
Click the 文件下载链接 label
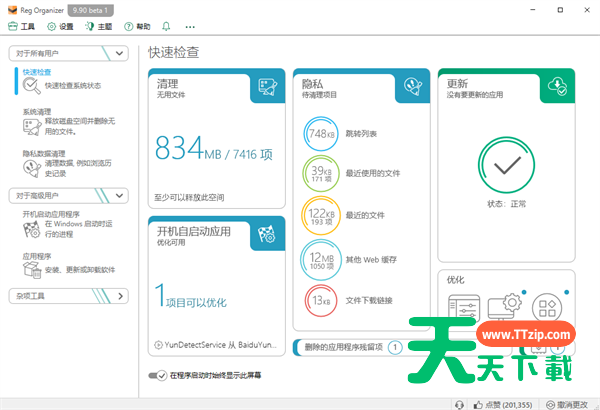click(369, 301)
